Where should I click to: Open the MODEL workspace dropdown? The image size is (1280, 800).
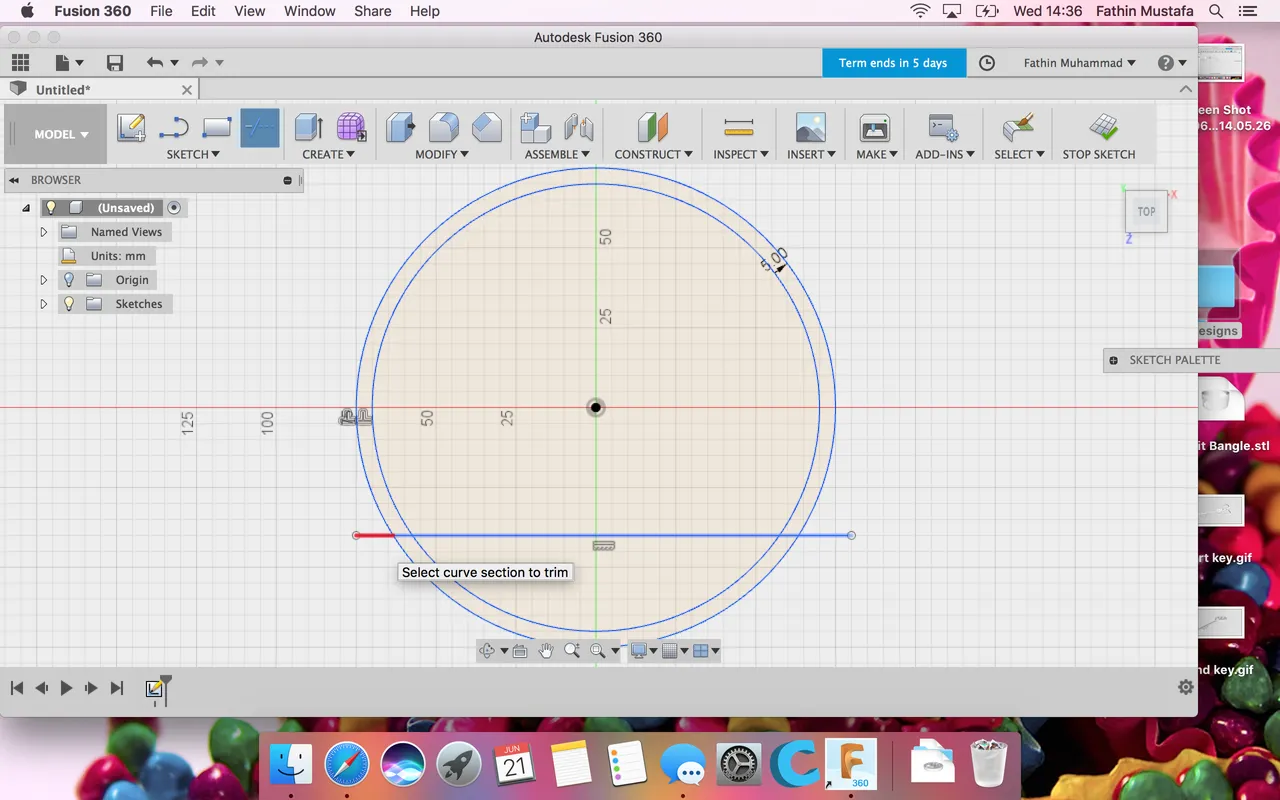(61, 134)
